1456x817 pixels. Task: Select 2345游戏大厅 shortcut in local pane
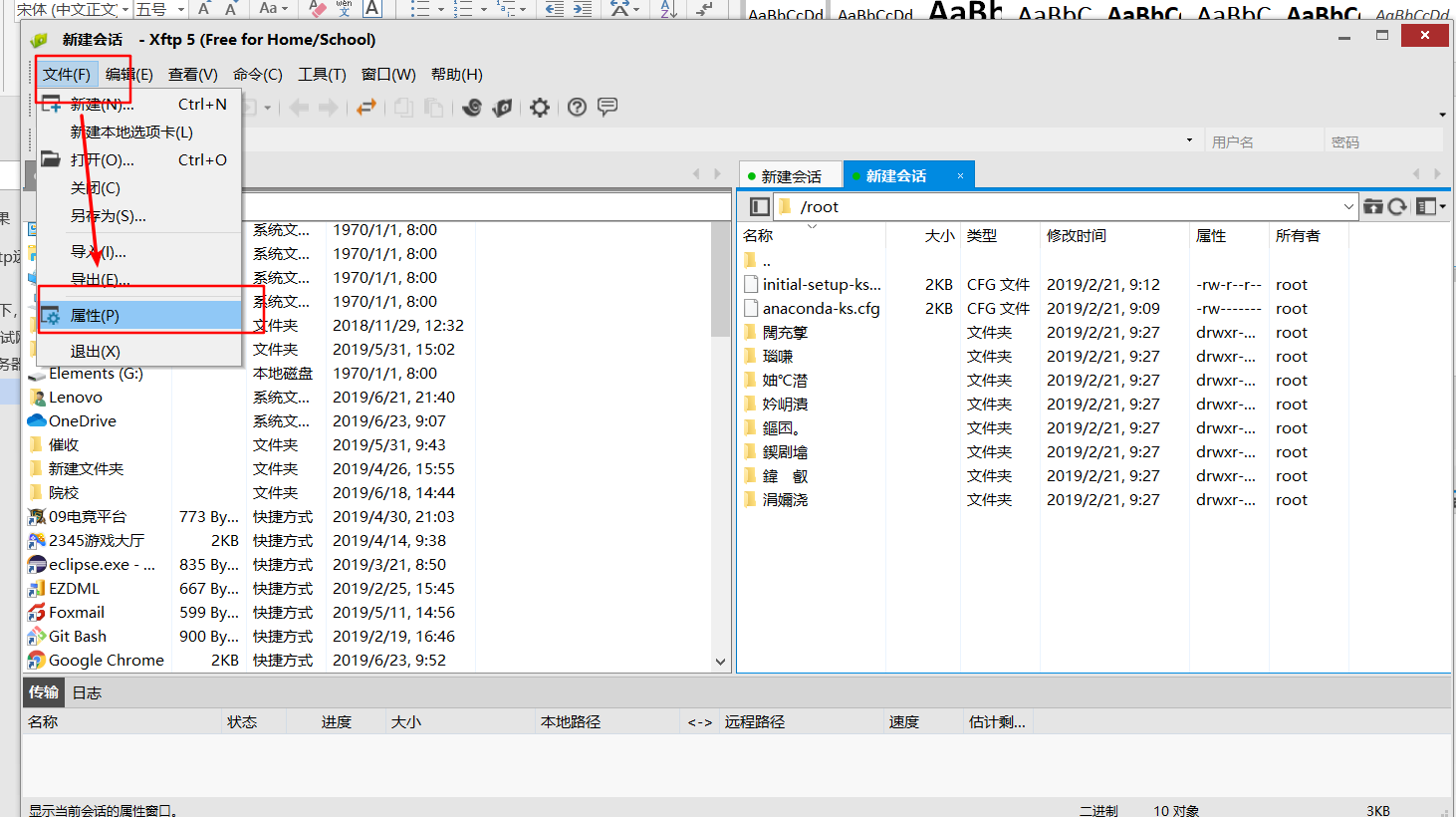(x=96, y=540)
